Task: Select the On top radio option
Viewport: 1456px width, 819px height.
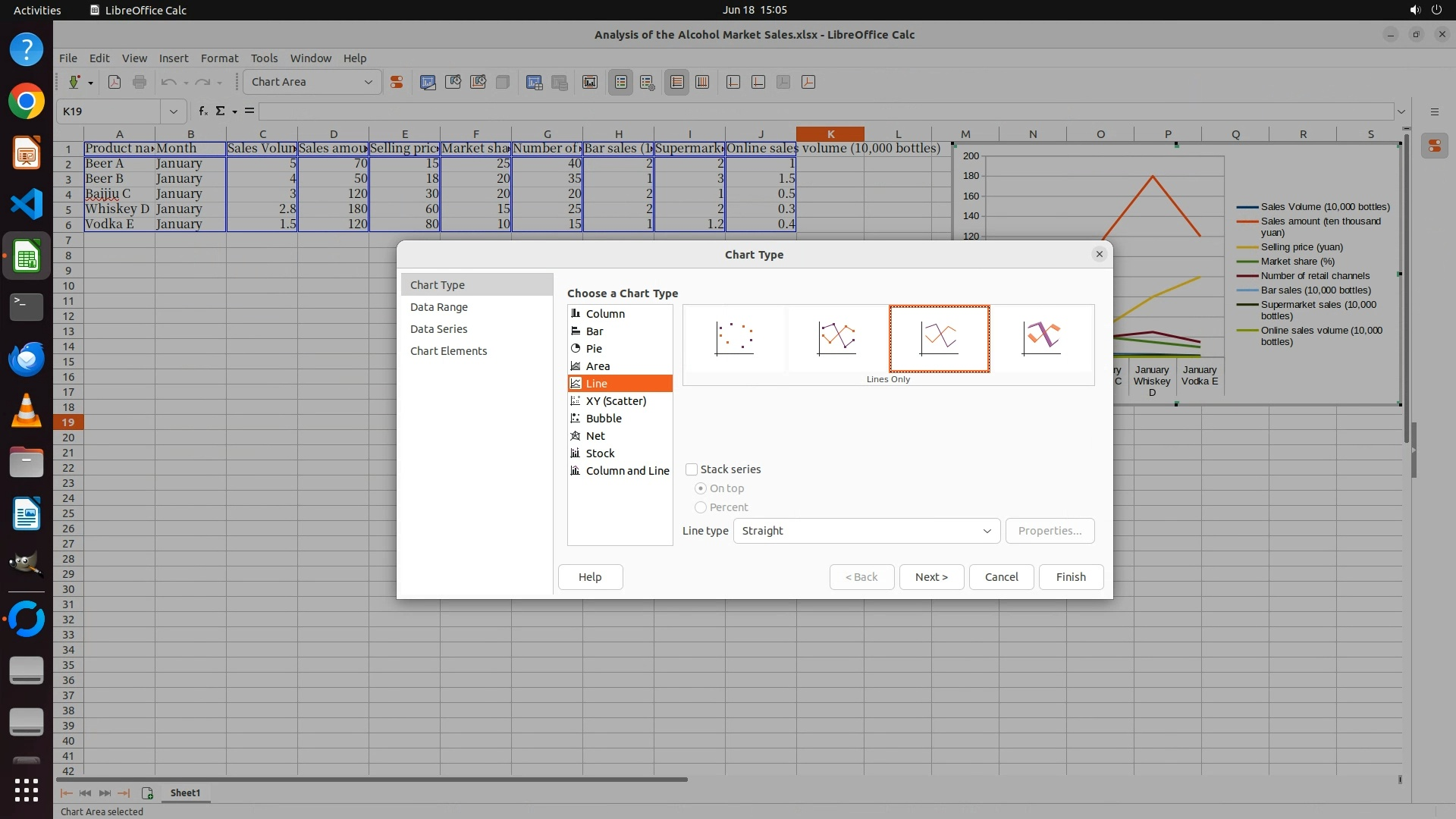Action: pos(701,488)
